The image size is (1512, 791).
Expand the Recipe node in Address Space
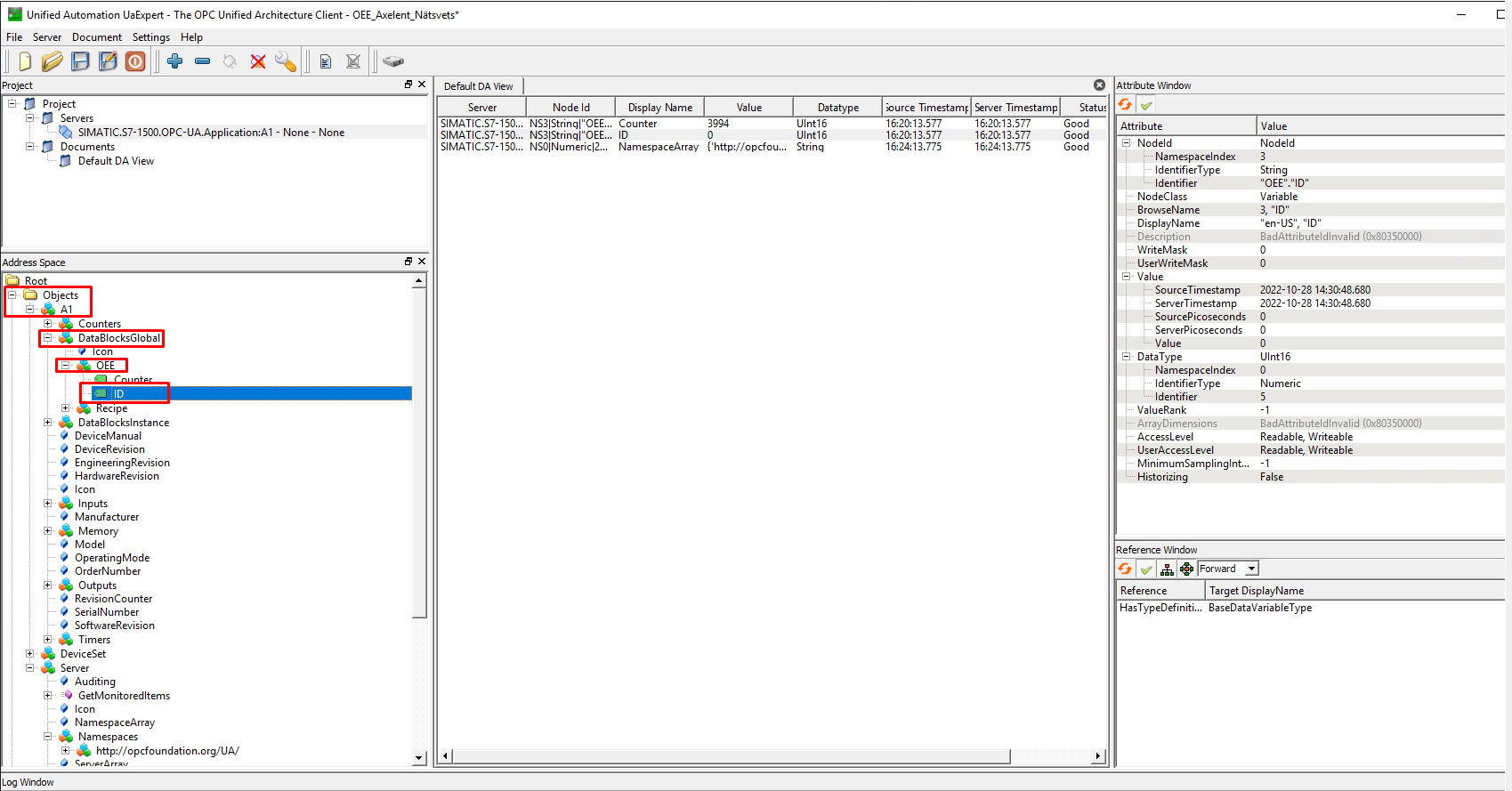tap(66, 408)
